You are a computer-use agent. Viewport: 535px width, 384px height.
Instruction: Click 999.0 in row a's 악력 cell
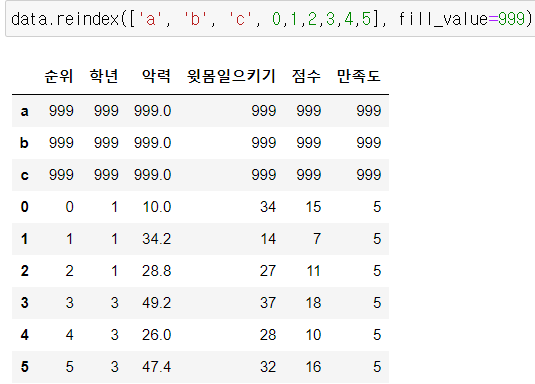152,111
